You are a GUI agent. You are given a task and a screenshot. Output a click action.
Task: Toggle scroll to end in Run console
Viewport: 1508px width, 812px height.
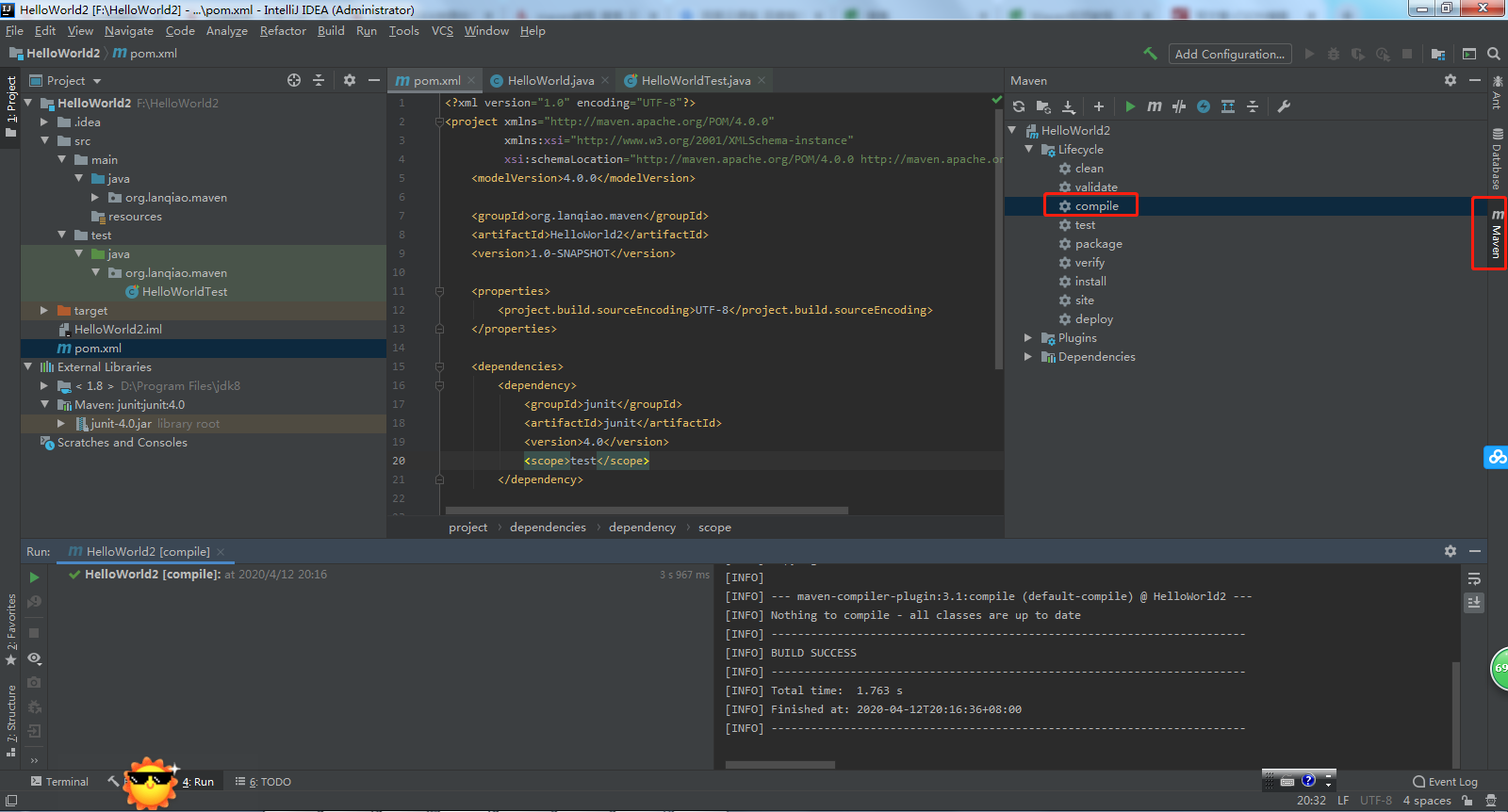tap(1474, 602)
